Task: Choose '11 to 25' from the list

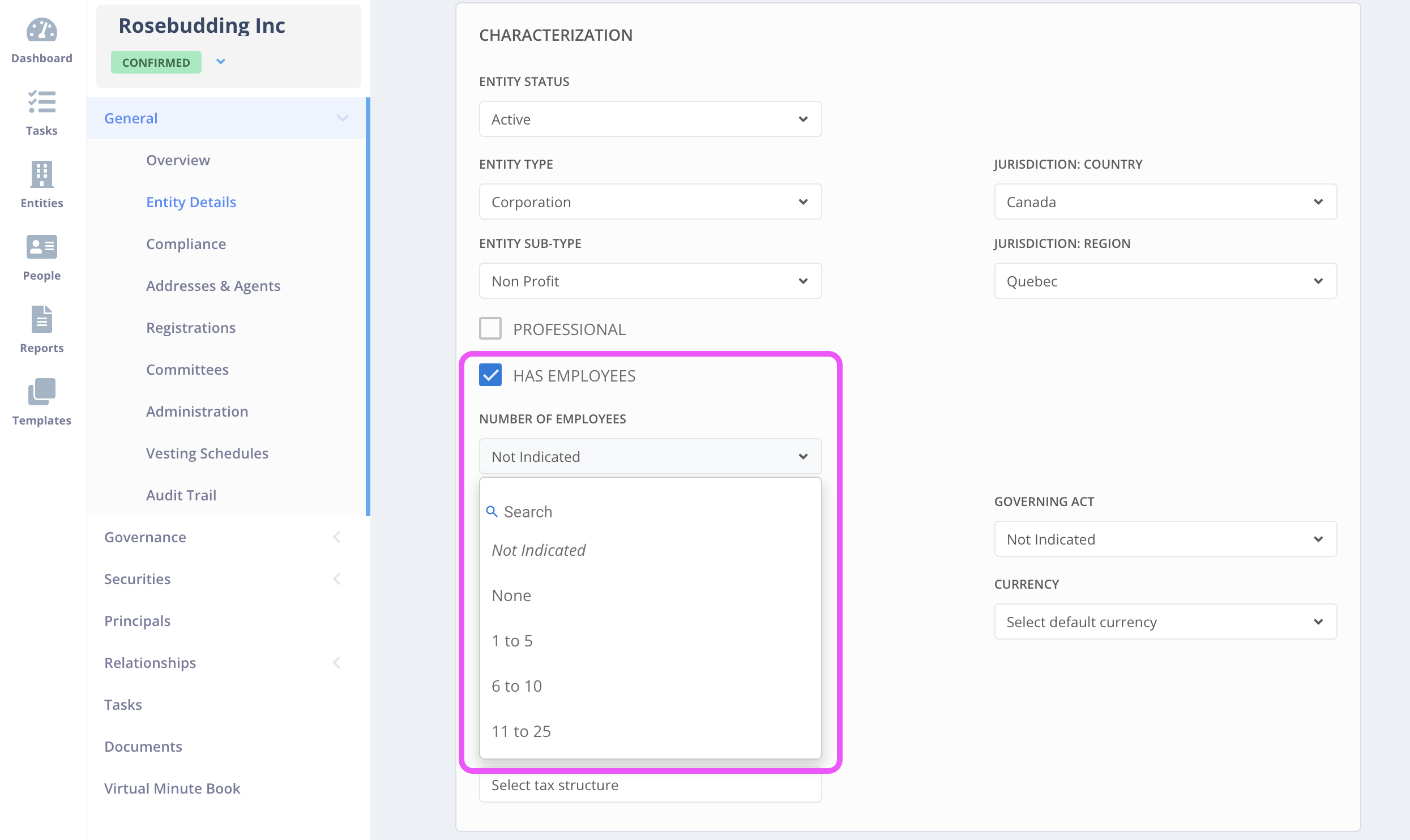Action: 521,731
